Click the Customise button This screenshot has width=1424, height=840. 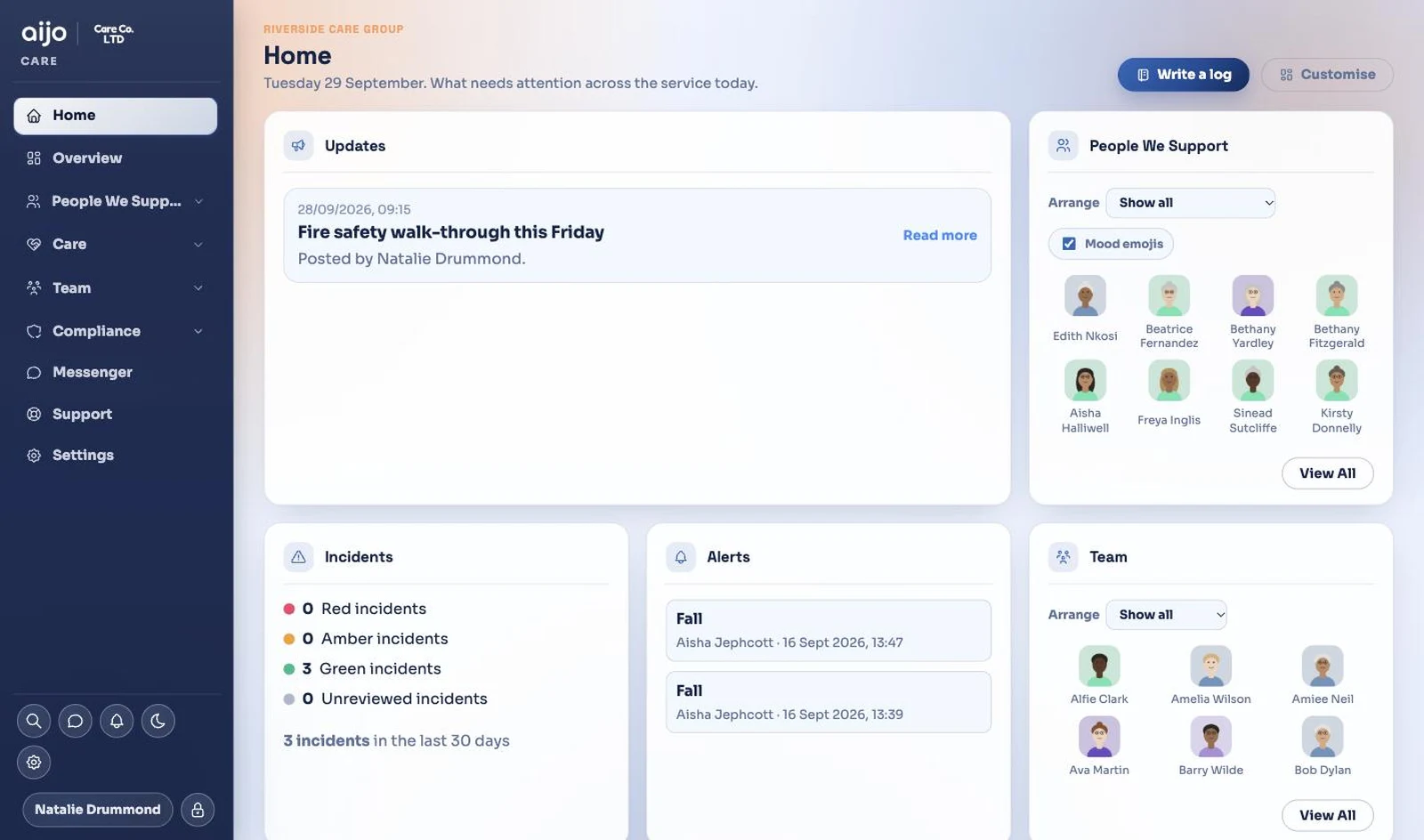pyautogui.click(x=1327, y=75)
